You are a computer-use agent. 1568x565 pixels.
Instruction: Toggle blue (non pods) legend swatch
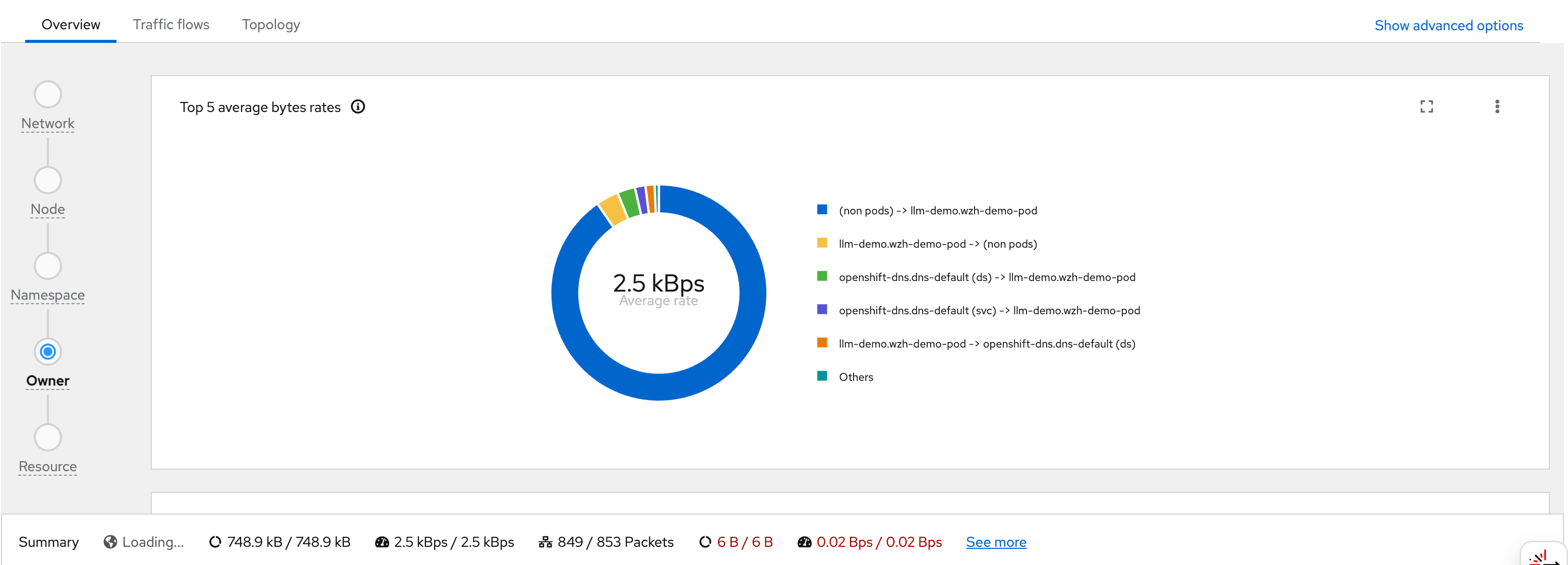click(x=822, y=209)
